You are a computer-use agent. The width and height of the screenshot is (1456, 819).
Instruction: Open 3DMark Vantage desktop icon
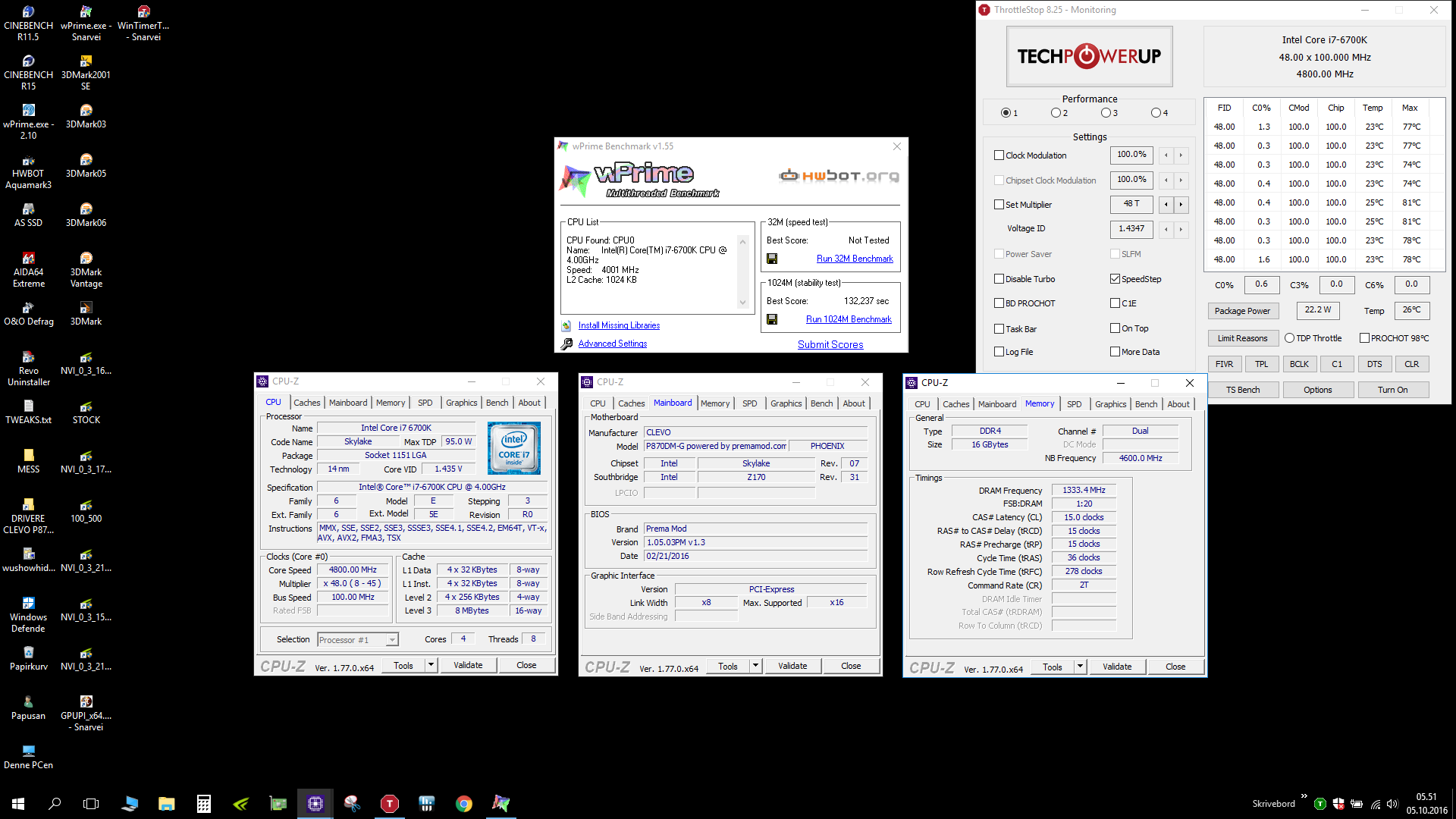(x=86, y=269)
